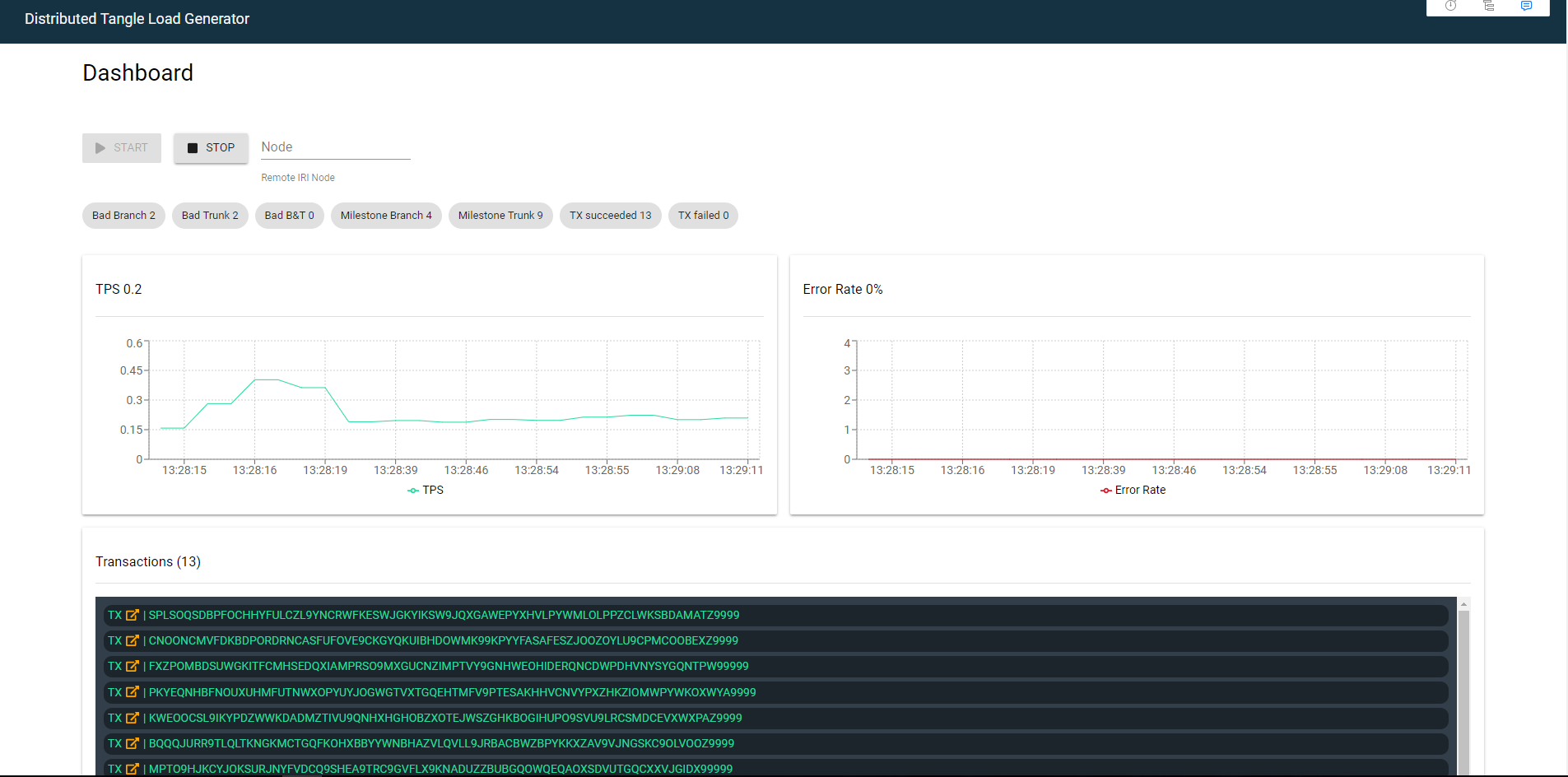The image size is (1568, 777).
Task: Click the red Error Rate line at 13:28:46
Action: click(1174, 459)
